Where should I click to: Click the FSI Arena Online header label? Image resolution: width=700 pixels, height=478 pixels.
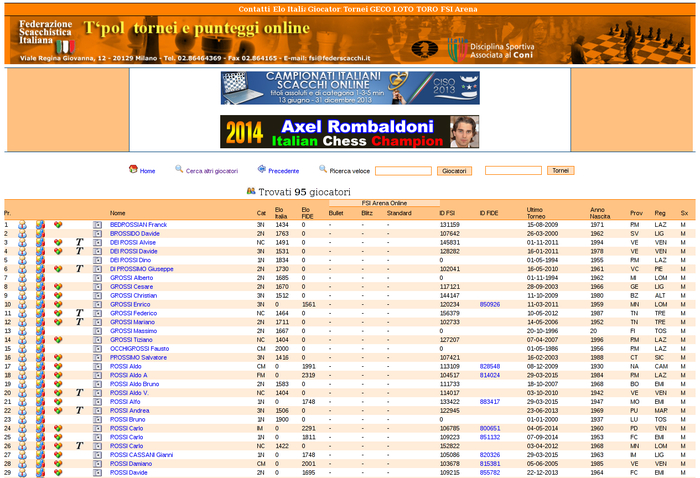tap(384, 203)
